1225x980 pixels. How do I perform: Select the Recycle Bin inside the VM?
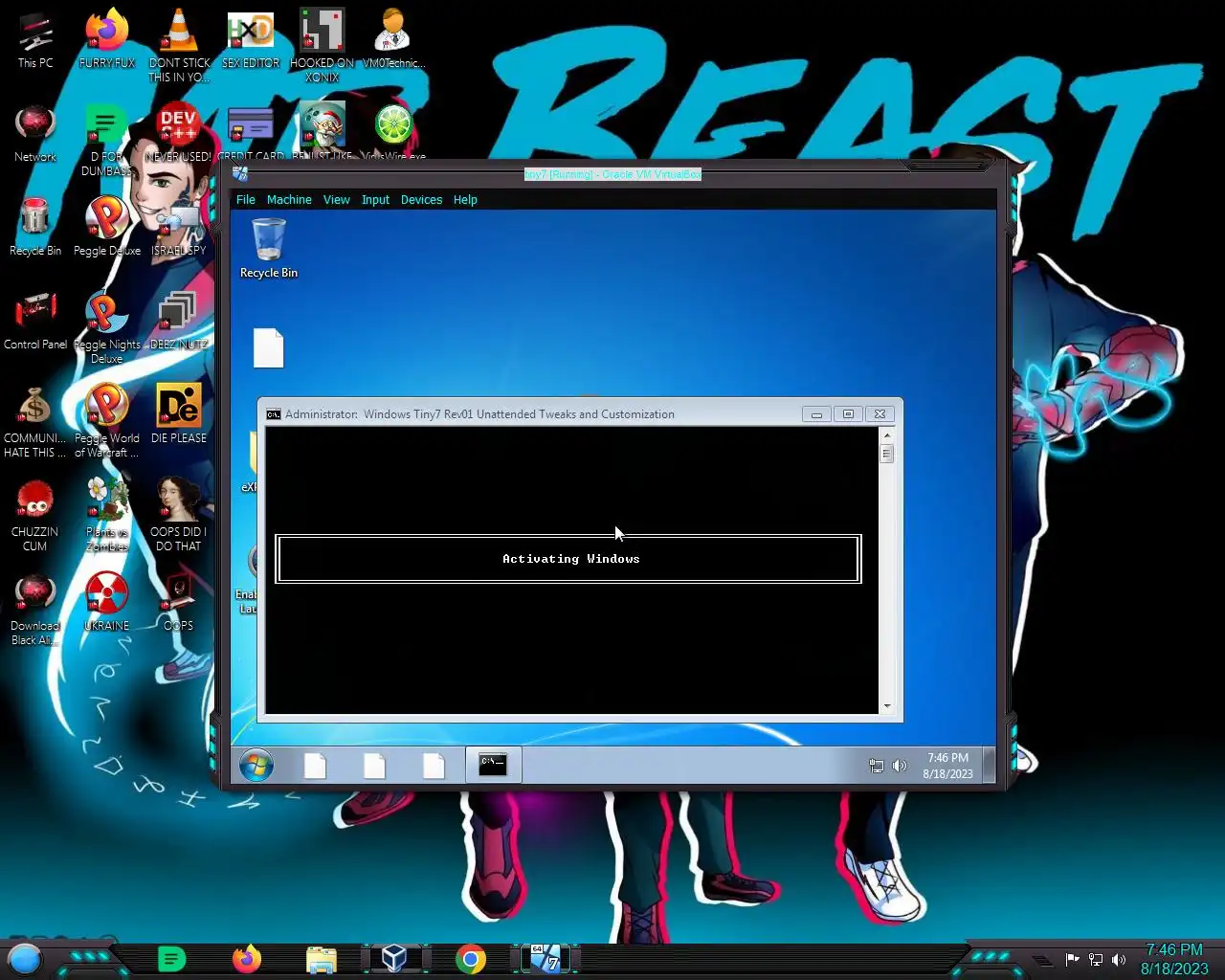click(269, 249)
